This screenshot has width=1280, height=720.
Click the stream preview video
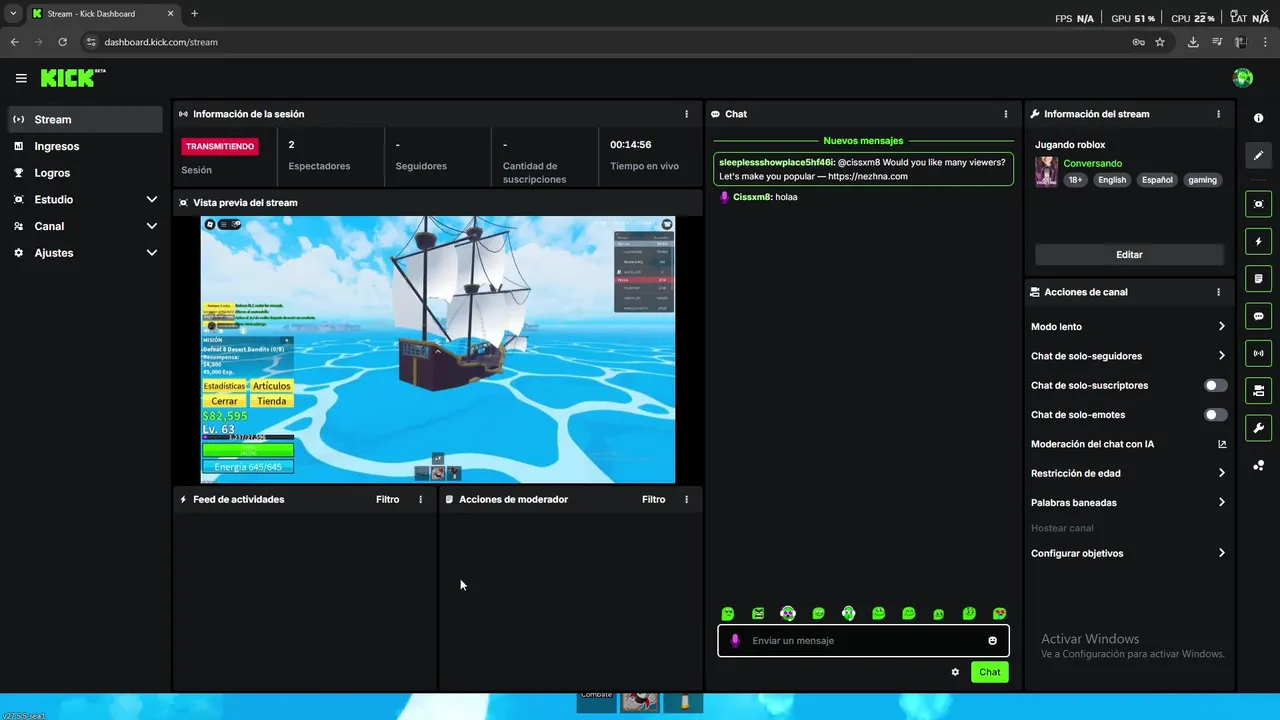pos(438,349)
